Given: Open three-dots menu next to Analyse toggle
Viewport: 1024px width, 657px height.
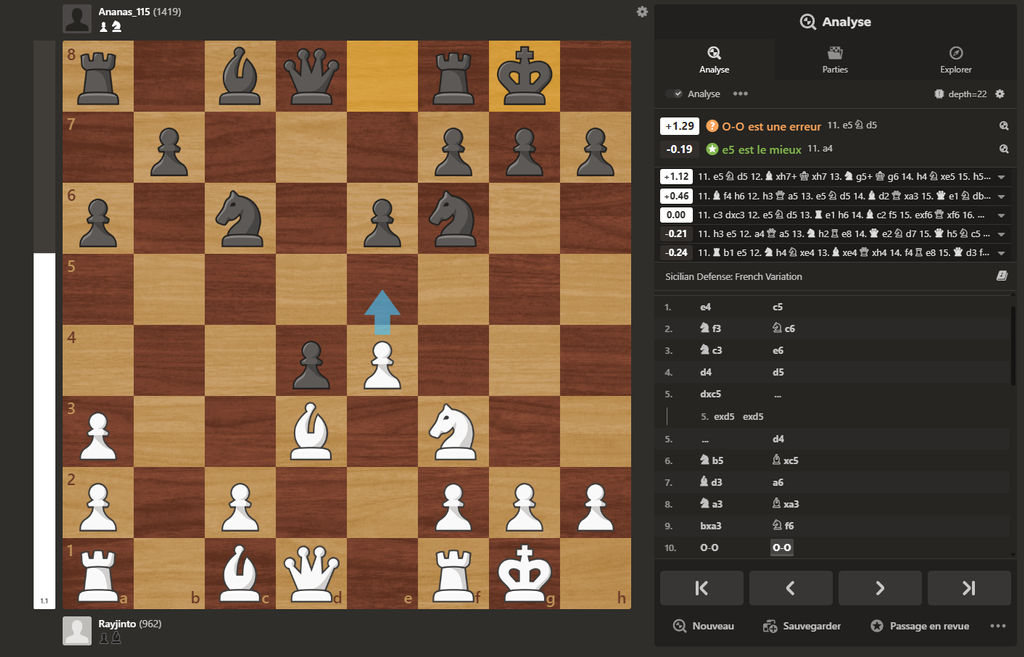Looking at the screenshot, I should click(x=740, y=93).
